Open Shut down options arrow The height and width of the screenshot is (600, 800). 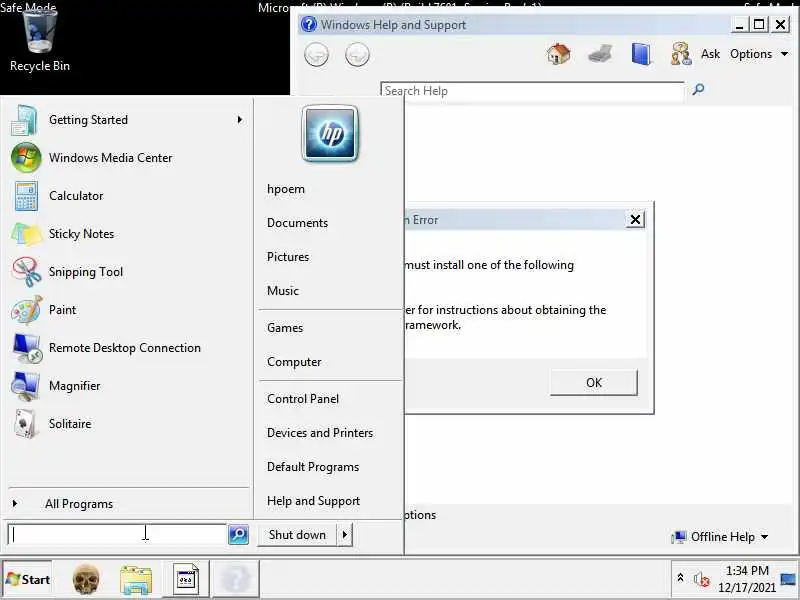tap(345, 535)
